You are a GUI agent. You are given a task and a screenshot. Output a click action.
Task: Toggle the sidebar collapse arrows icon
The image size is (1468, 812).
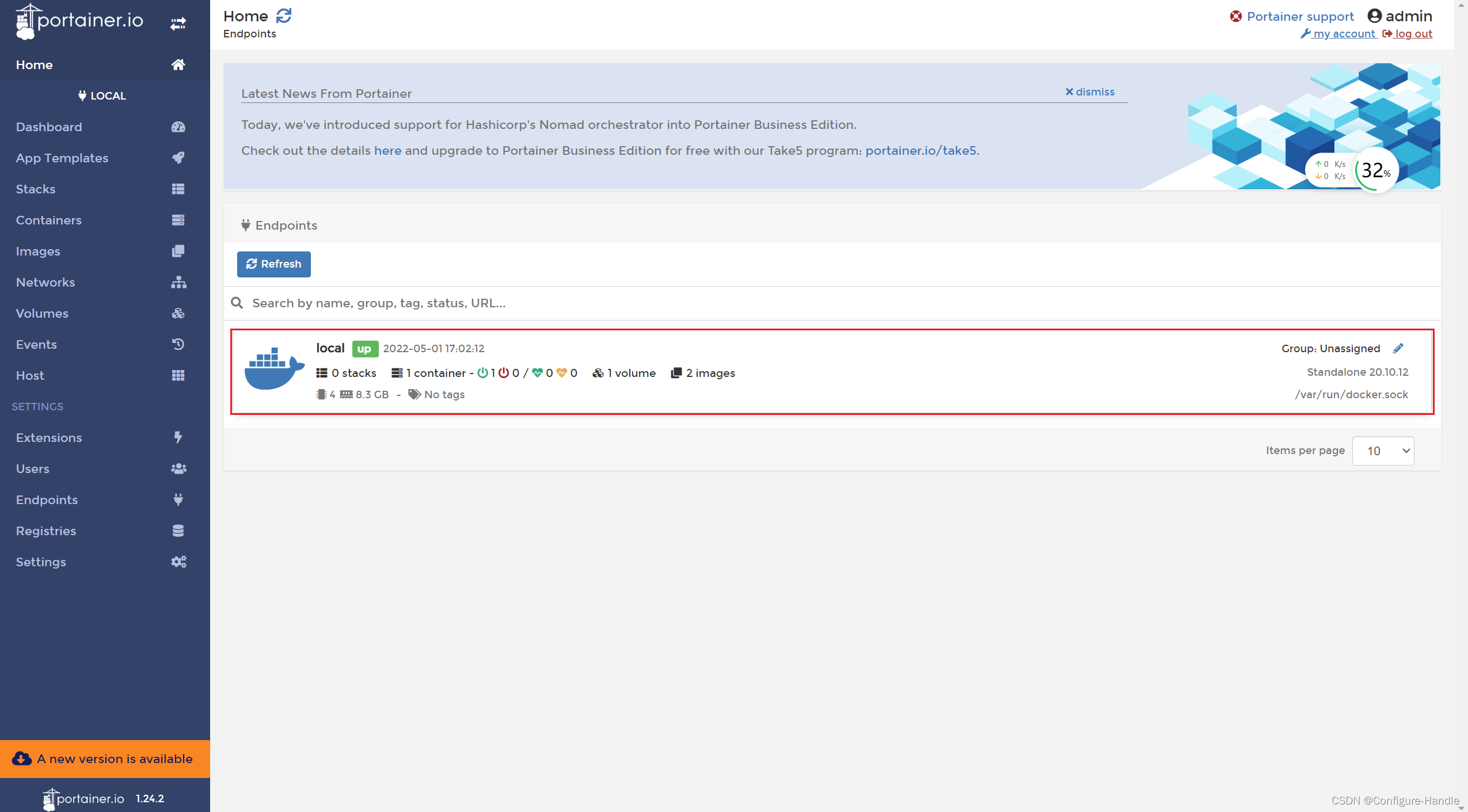tap(178, 23)
